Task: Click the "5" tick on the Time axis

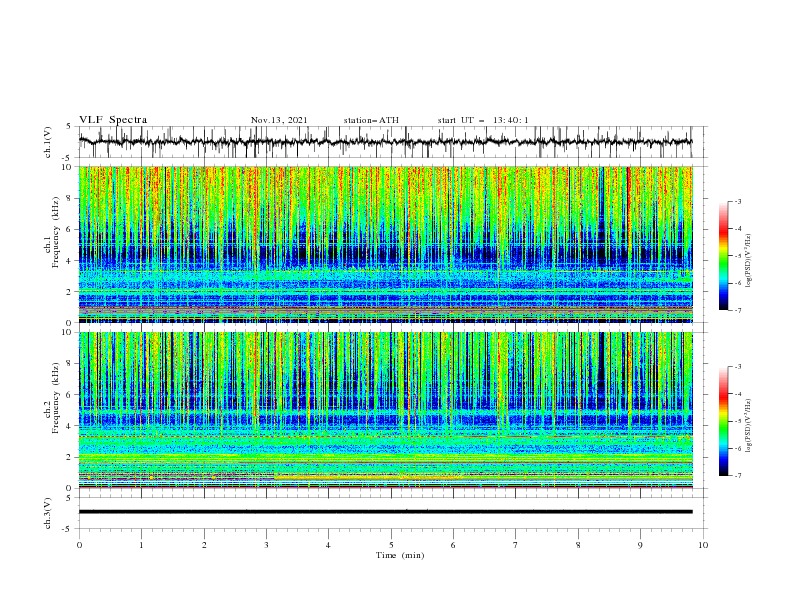Action: pyautogui.click(x=391, y=545)
